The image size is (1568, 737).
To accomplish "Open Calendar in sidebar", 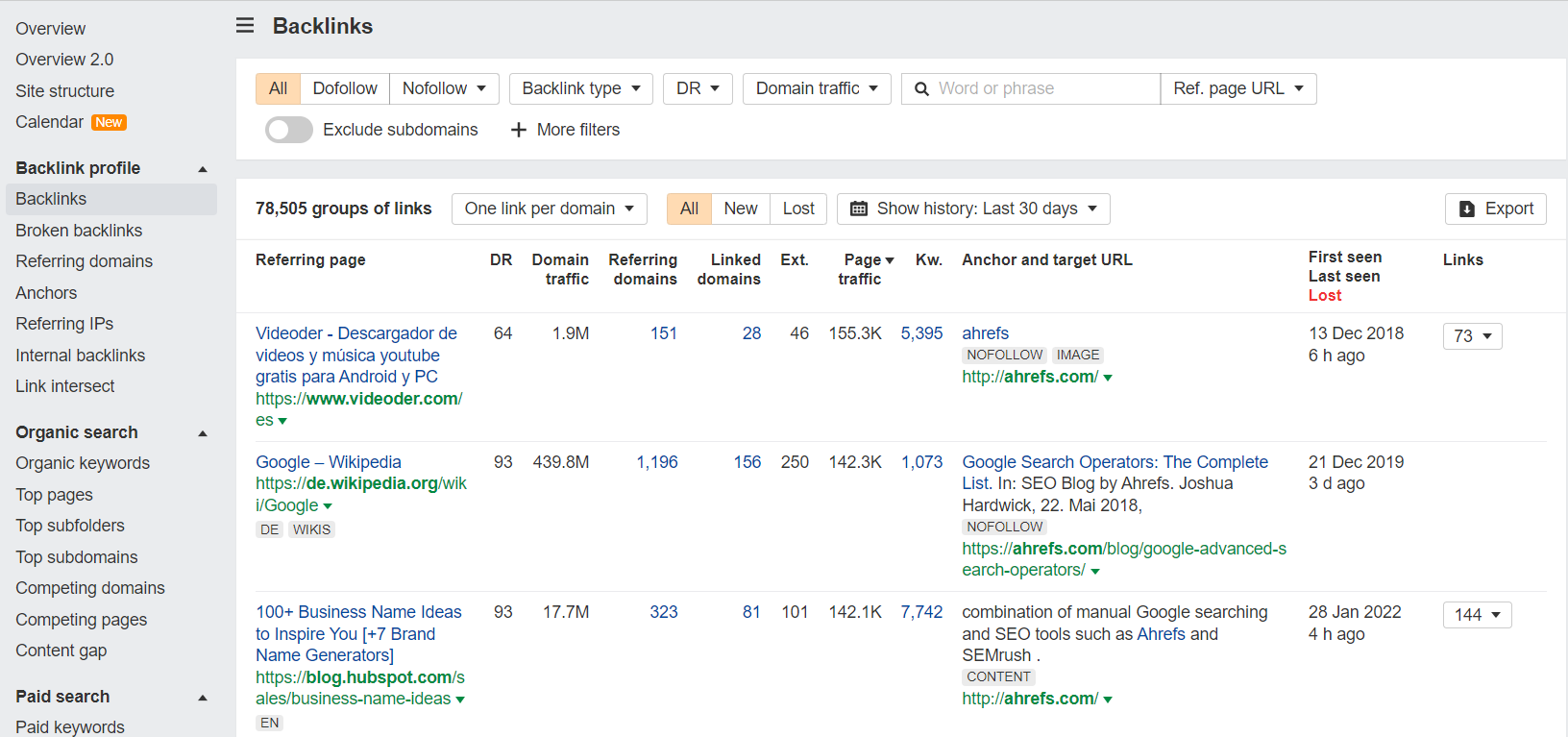I will [49, 122].
